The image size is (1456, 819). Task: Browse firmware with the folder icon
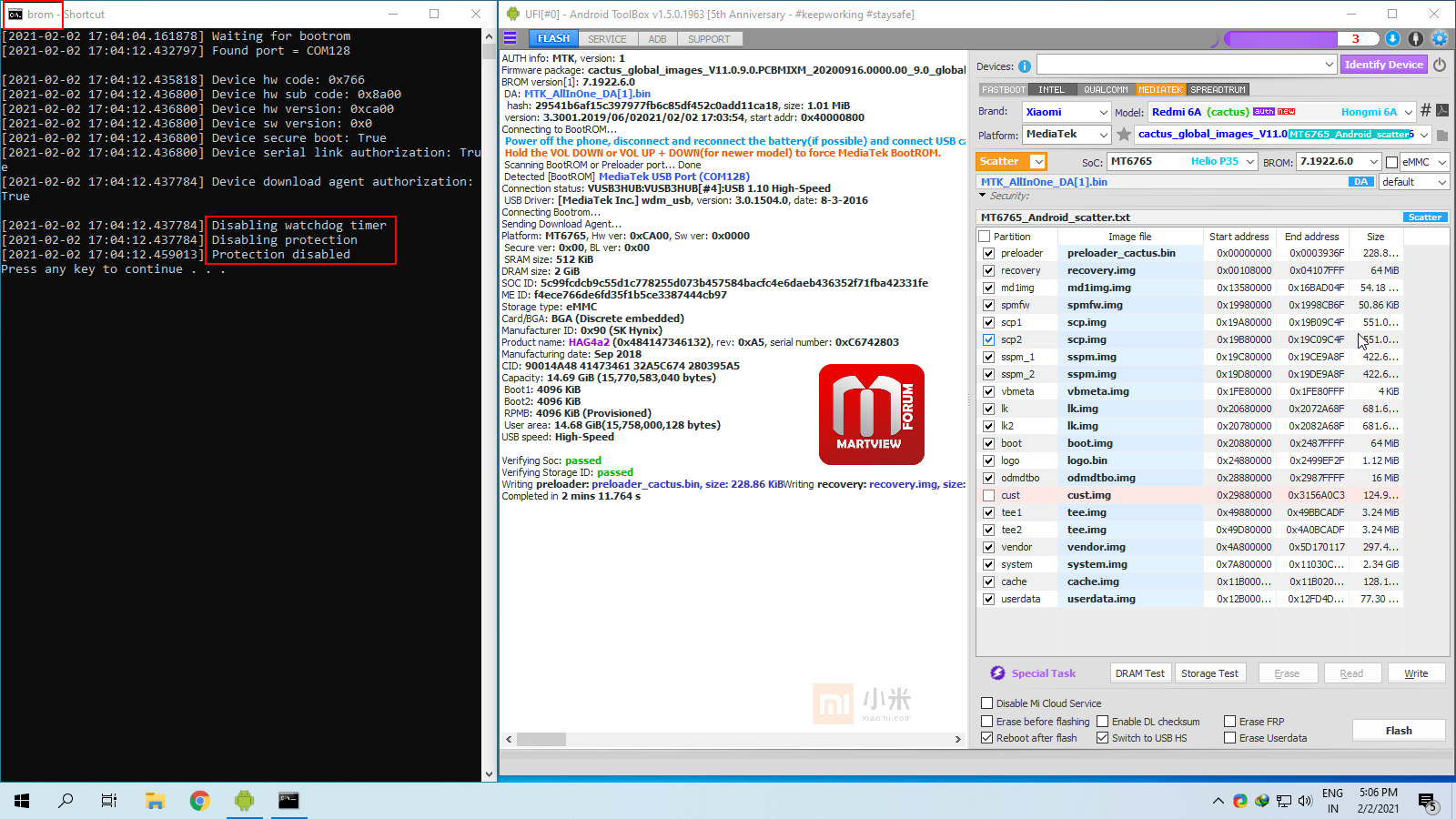pyautogui.click(x=1442, y=135)
